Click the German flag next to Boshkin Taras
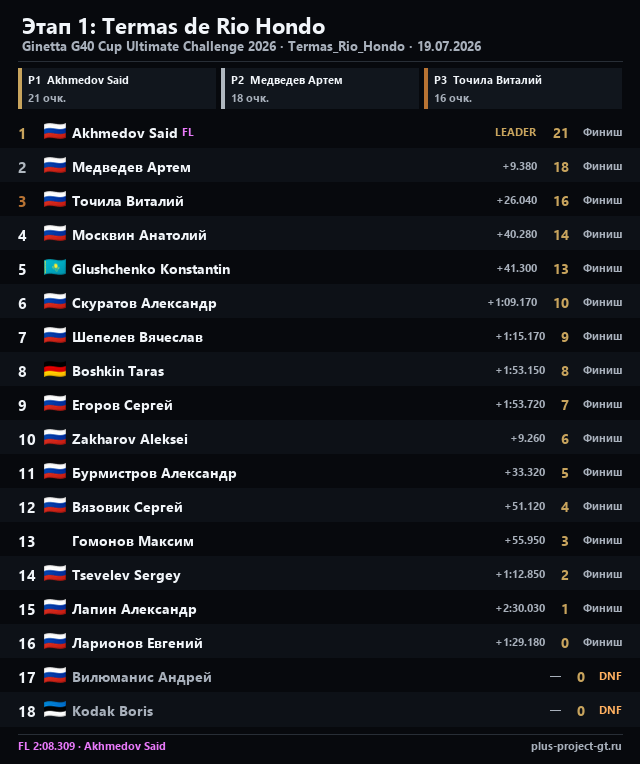 point(55,370)
